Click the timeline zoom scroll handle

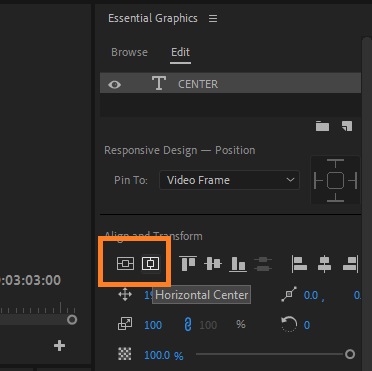(72, 320)
